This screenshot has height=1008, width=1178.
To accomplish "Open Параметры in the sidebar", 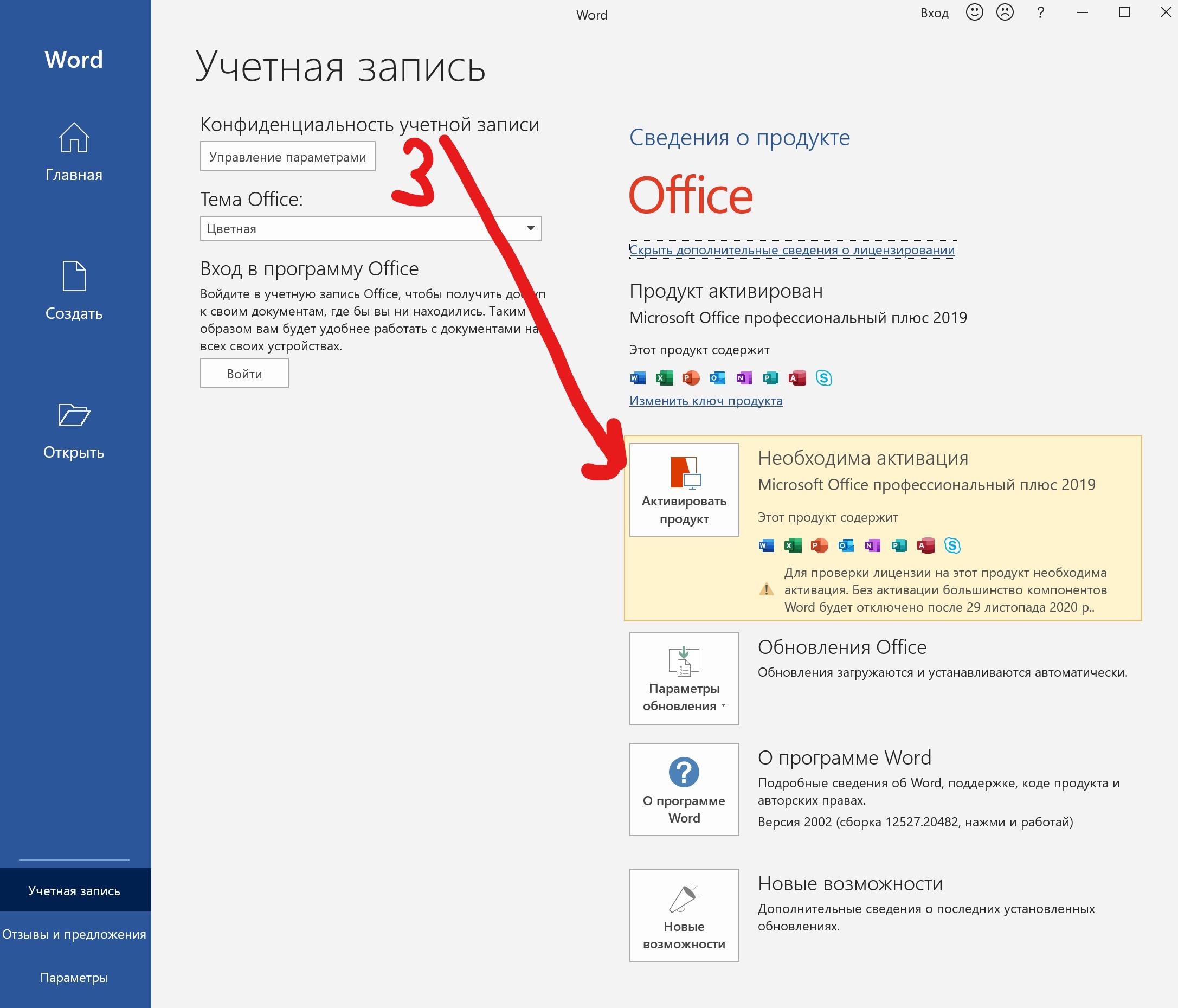I will click(x=74, y=977).
